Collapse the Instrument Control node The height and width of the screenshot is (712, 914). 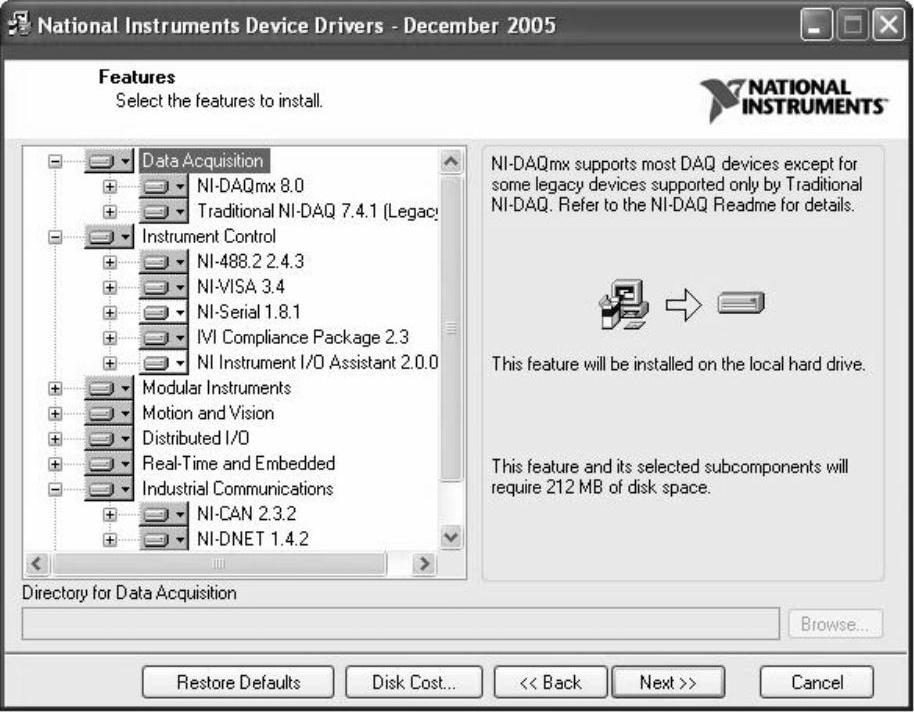55,237
